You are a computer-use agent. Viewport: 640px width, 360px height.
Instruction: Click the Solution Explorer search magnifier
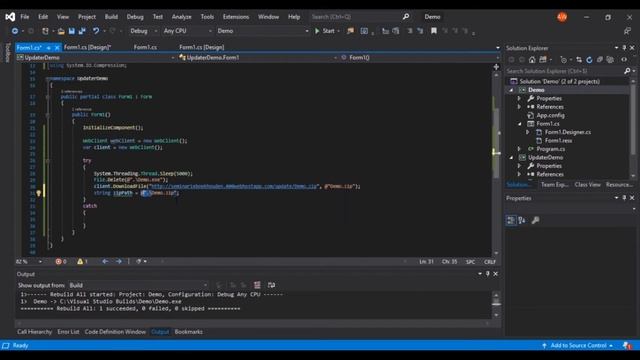(x=627, y=71)
